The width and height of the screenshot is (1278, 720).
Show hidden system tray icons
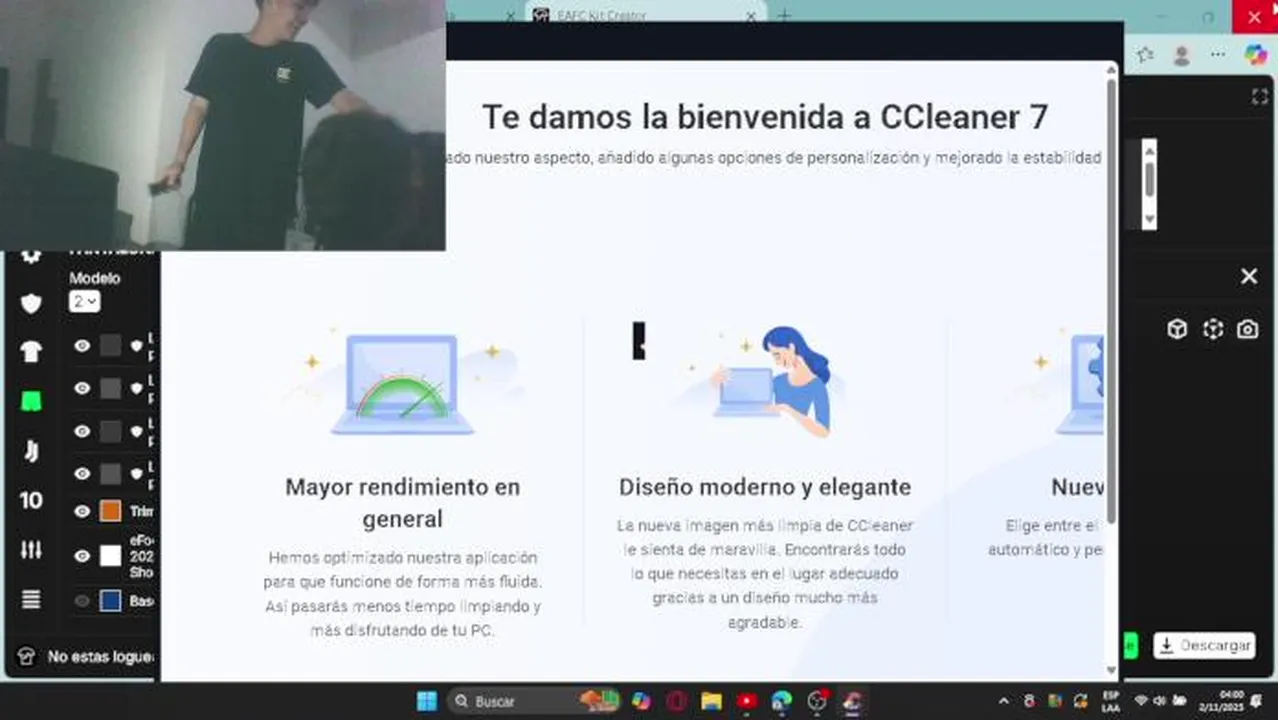pos(1004,701)
